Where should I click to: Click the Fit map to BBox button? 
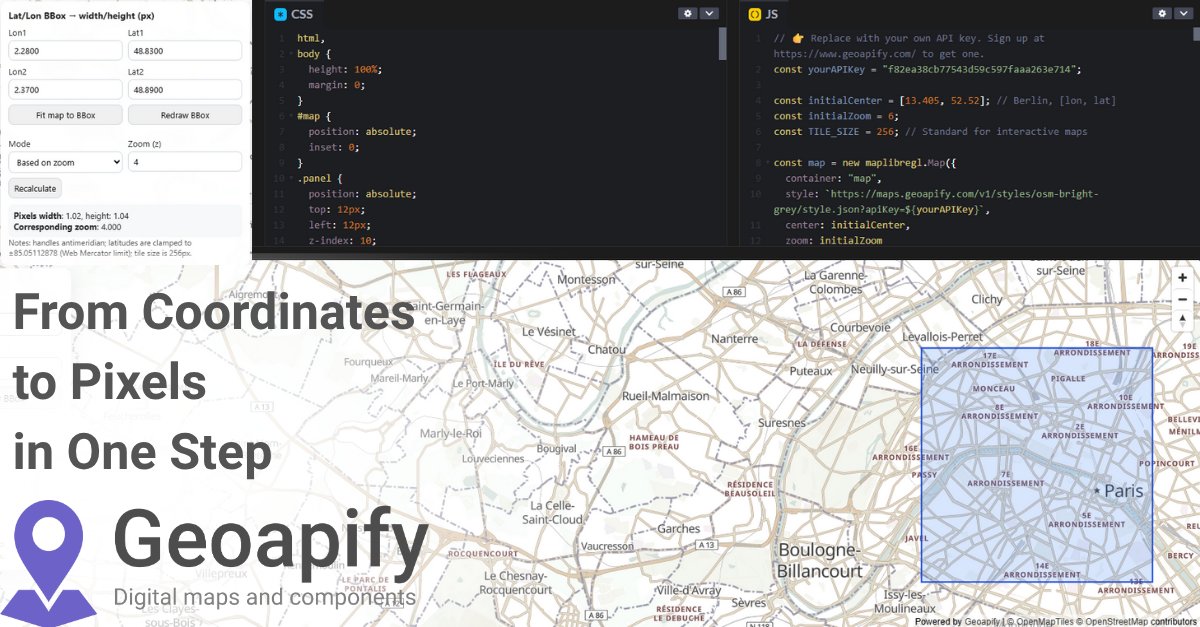click(65, 115)
